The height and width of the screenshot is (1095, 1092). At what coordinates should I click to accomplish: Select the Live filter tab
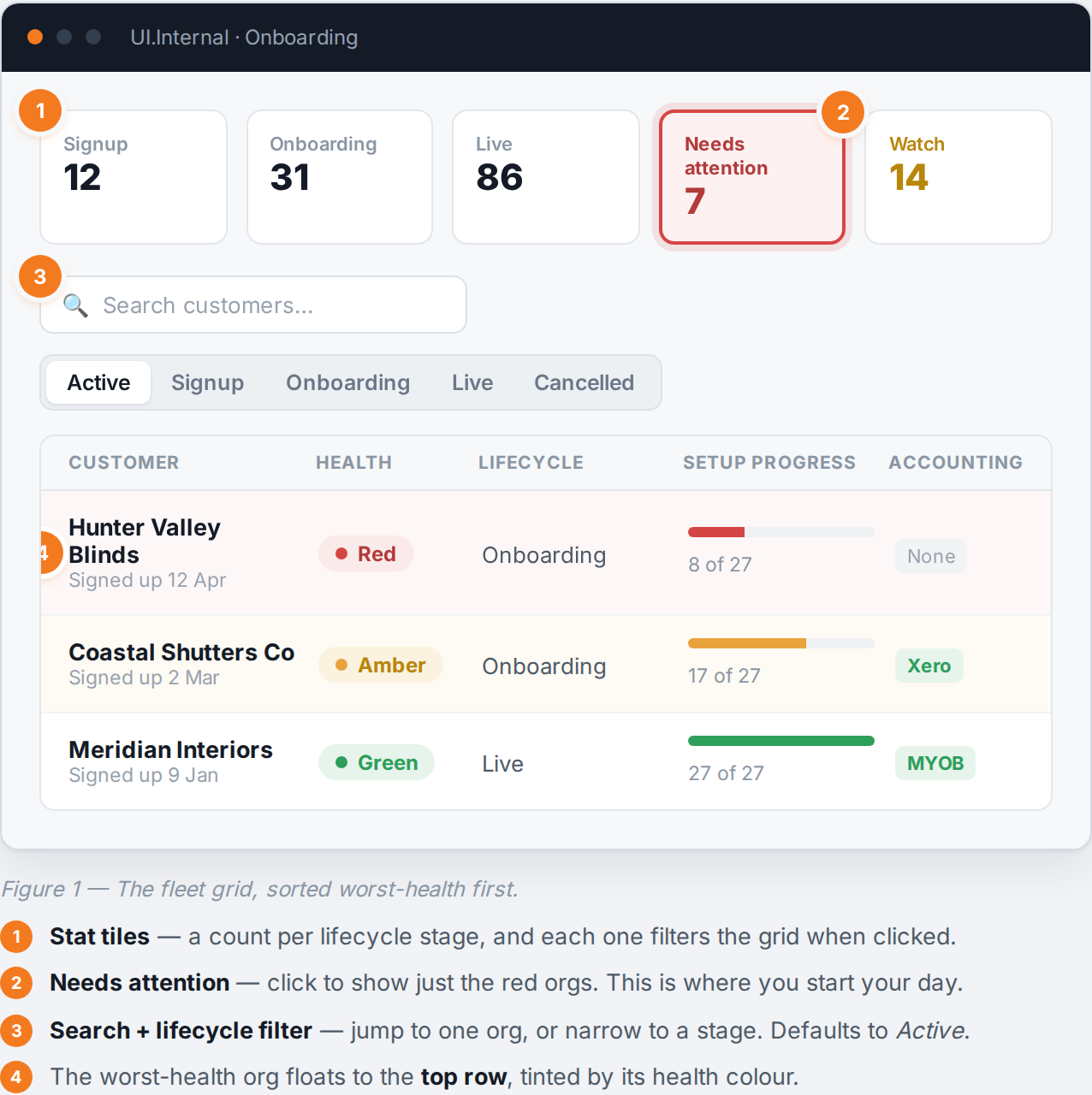(472, 382)
